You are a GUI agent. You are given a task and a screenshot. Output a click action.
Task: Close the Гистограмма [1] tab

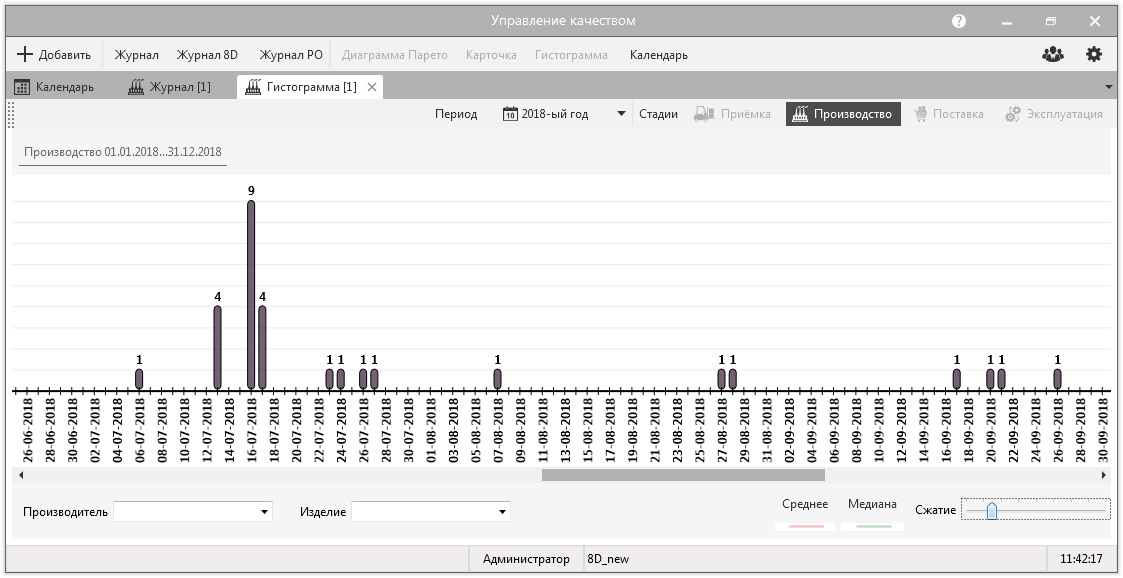[372, 87]
